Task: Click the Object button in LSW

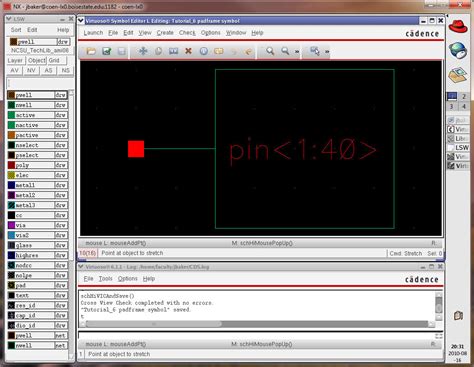Action: point(37,60)
